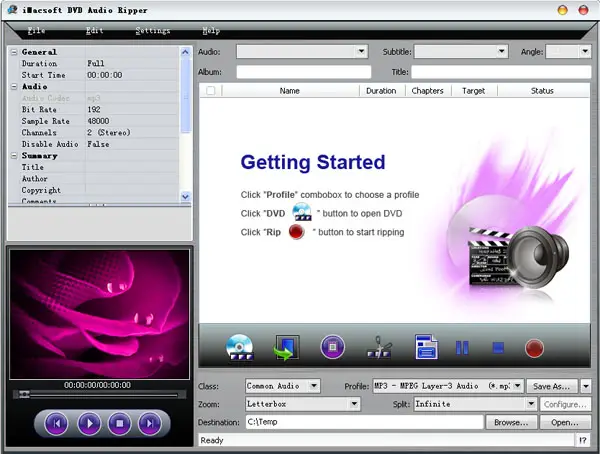Click the Copyright property row
The height and width of the screenshot is (454, 600).
[x=94, y=190]
